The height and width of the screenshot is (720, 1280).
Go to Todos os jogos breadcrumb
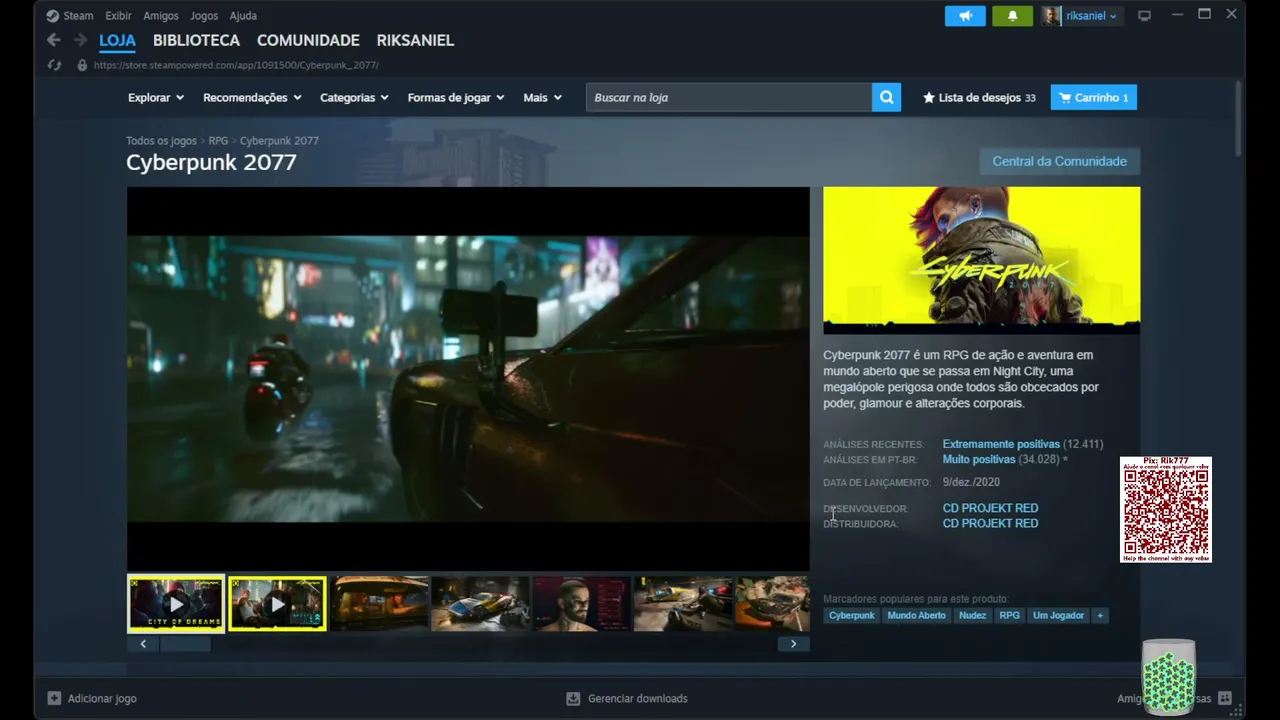(161, 141)
